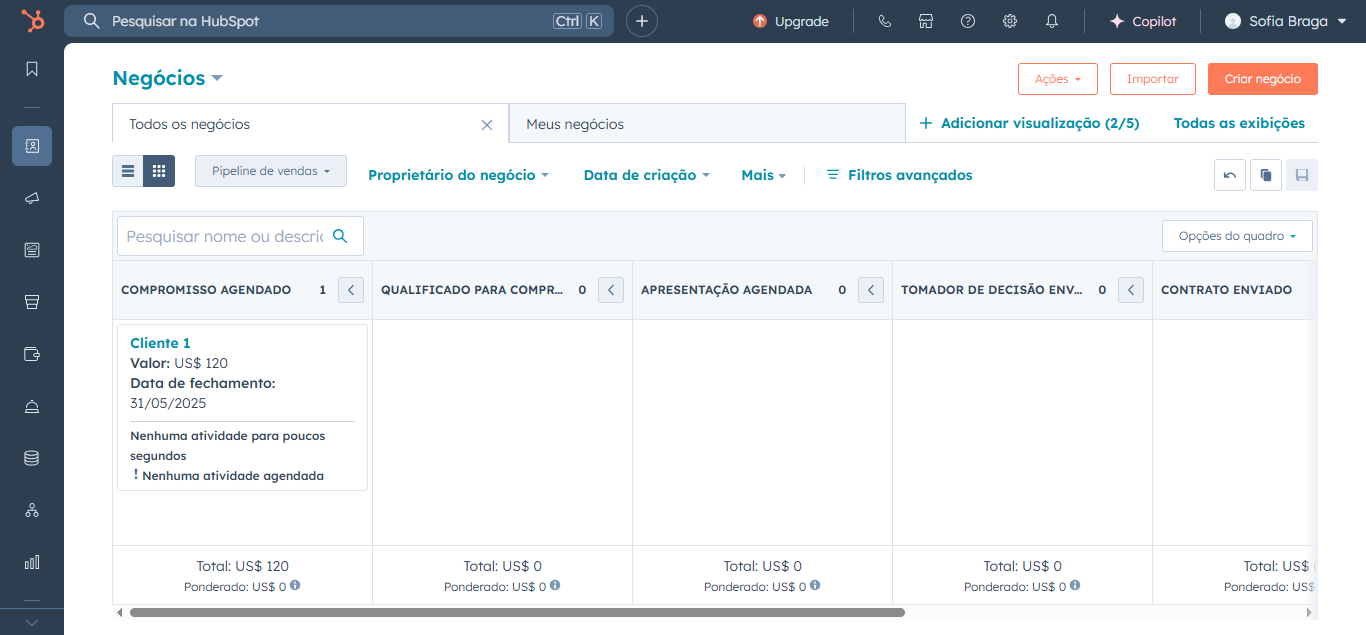The image size is (1366, 635).
Task: Select the board view grid toggle
Action: coord(158,171)
